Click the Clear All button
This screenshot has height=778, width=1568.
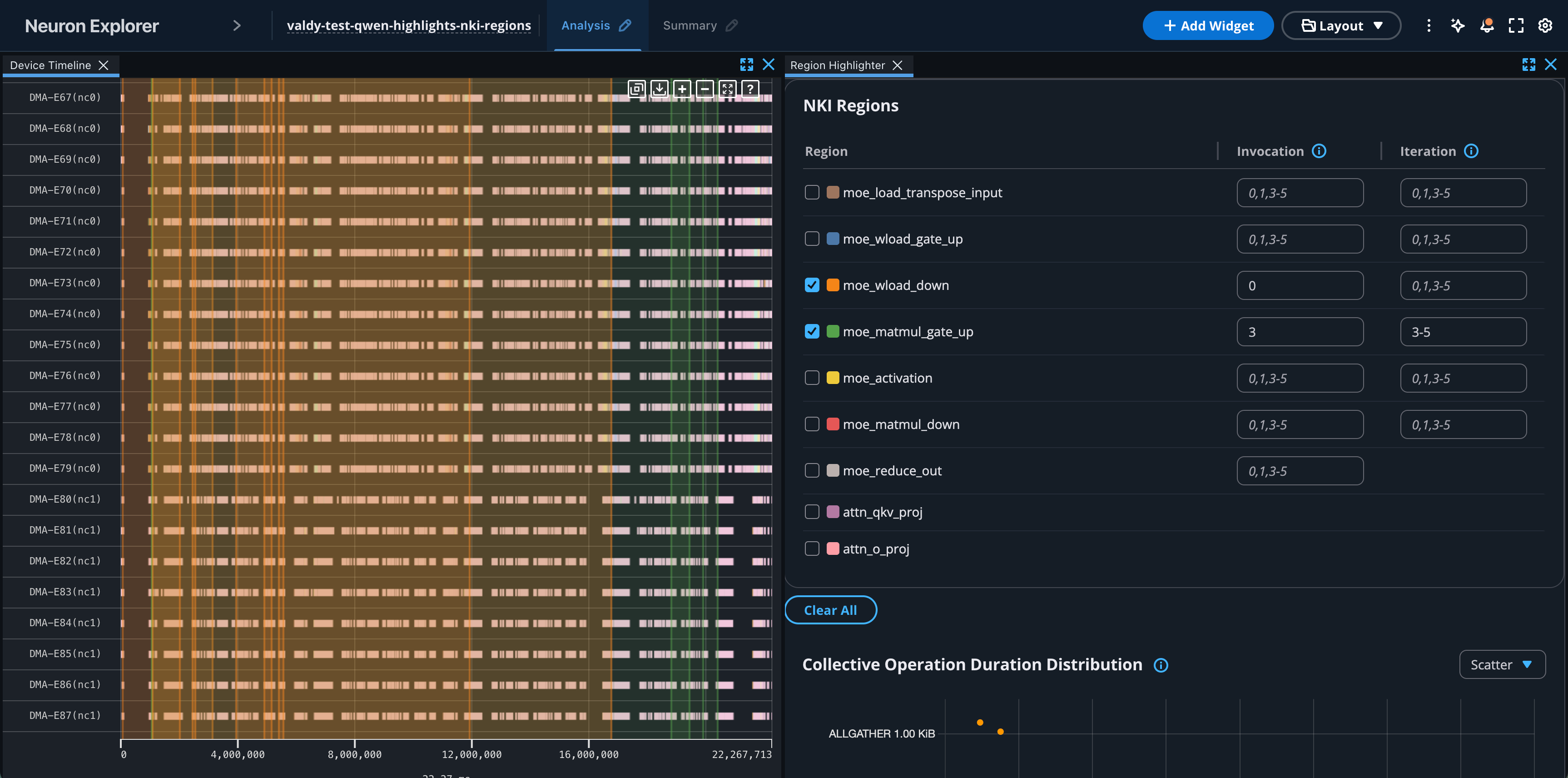(830, 610)
